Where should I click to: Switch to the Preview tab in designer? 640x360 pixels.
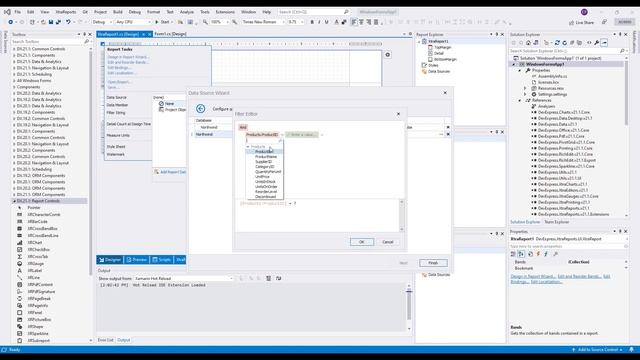137,260
